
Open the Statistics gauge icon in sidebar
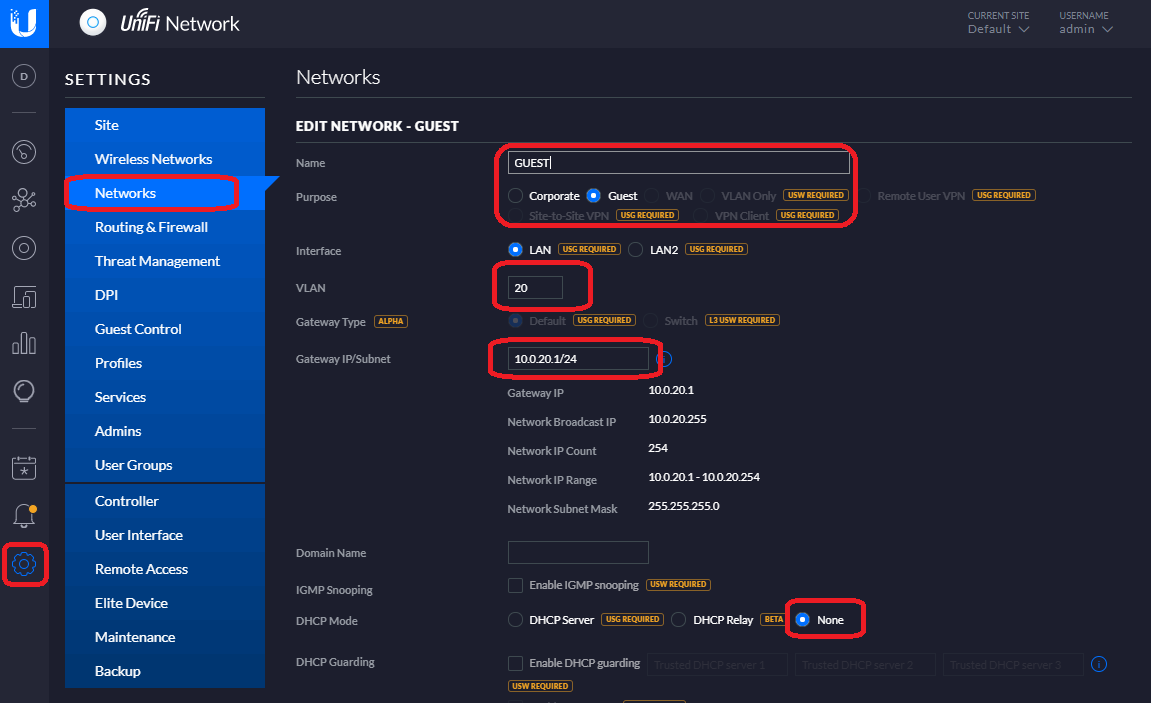click(x=24, y=152)
